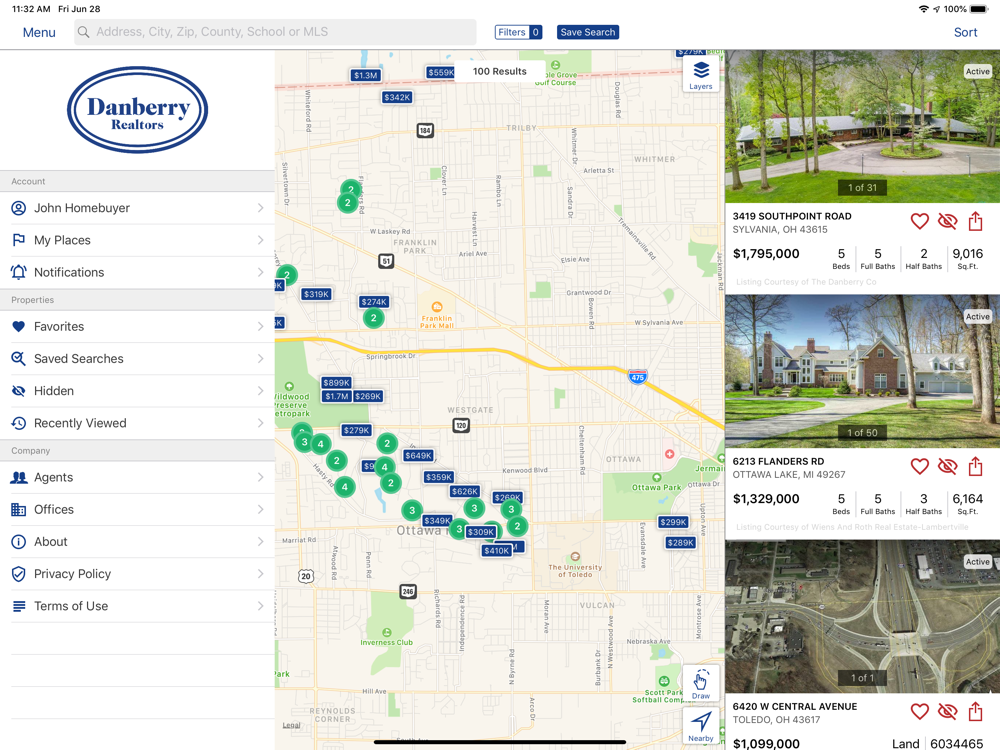Image resolution: width=1000 pixels, height=750 pixels.
Task: Expand the Saved Searches chevron
Action: 260,358
